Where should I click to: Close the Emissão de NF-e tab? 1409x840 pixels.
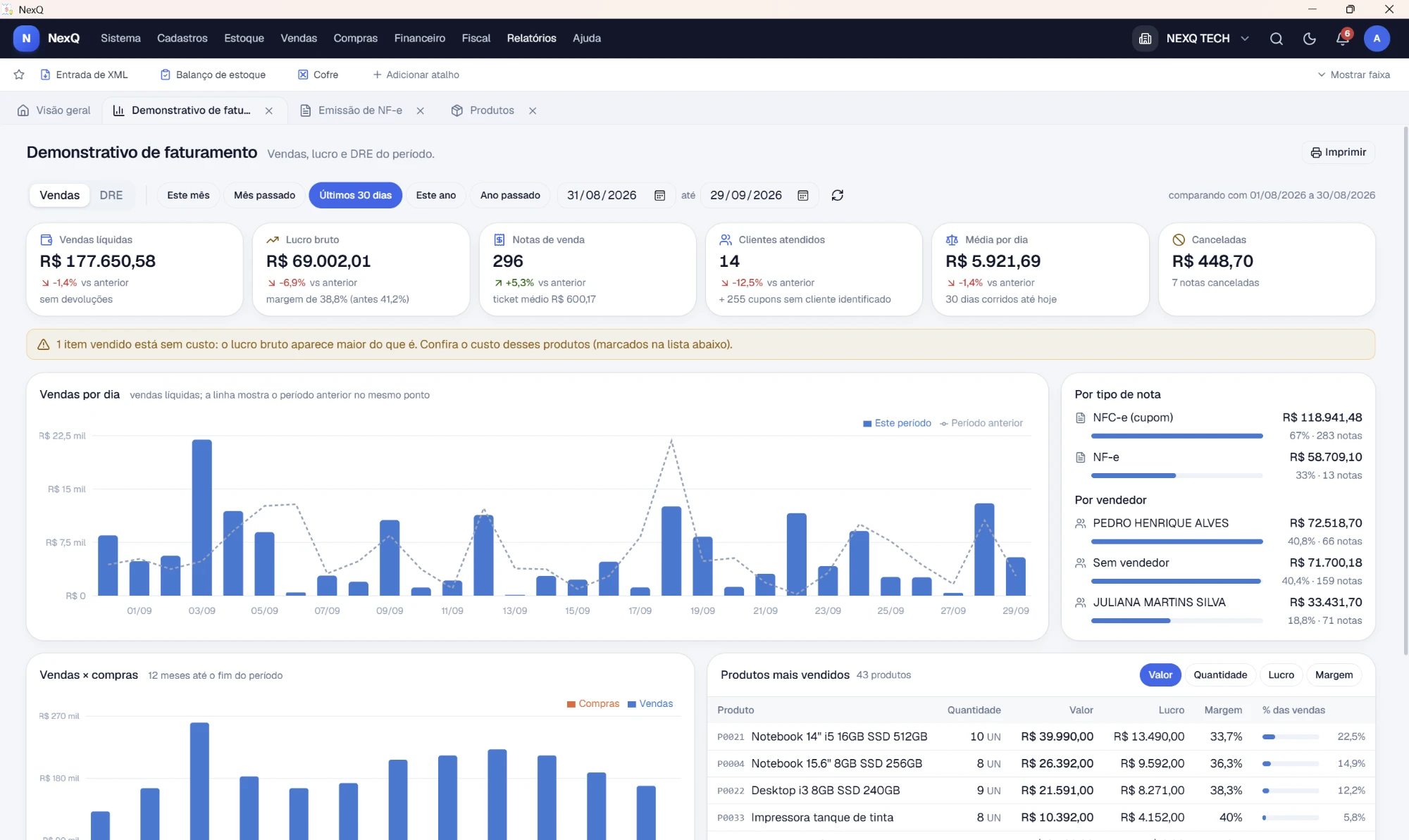click(420, 111)
